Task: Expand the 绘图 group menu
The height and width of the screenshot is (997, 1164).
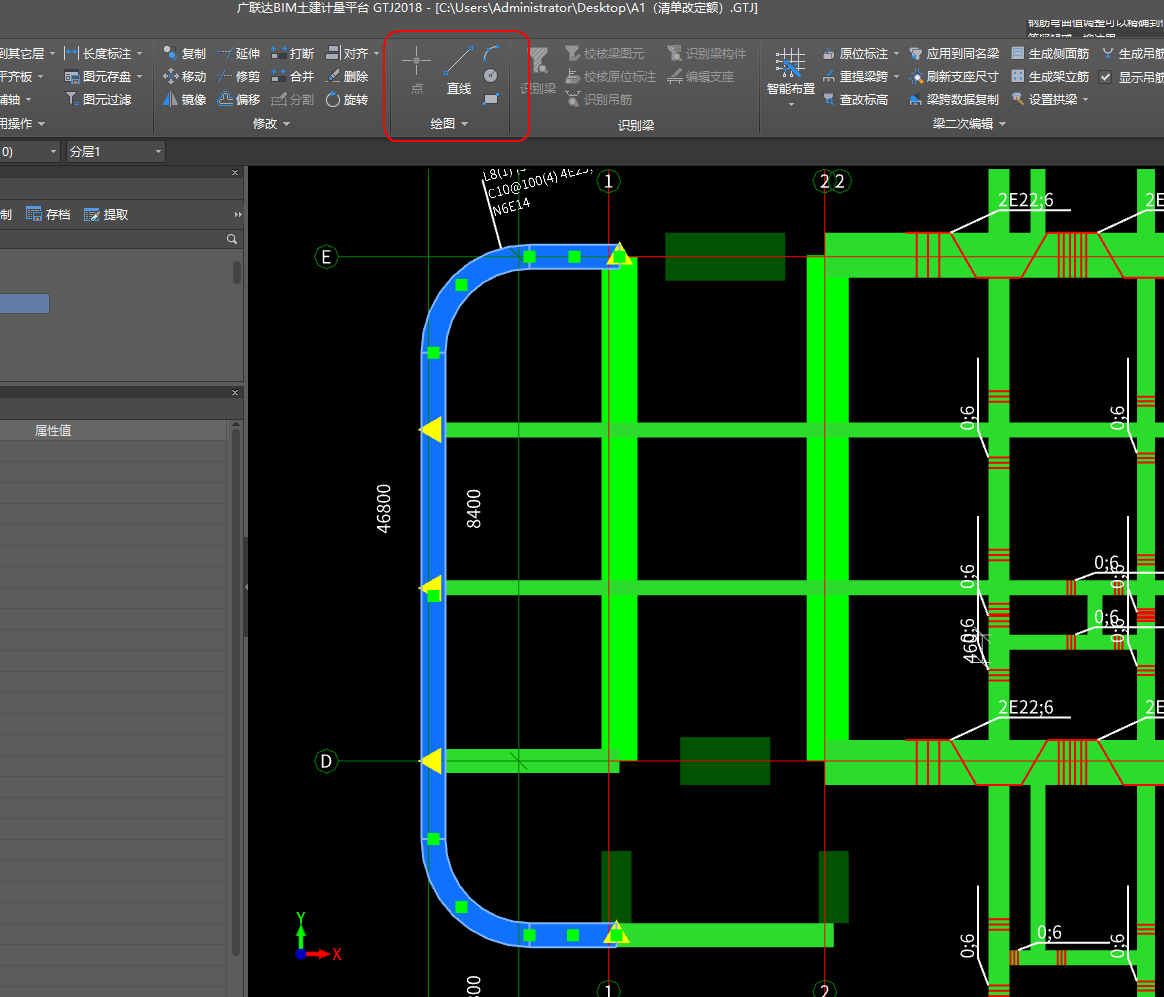Action: click(449, 124)
